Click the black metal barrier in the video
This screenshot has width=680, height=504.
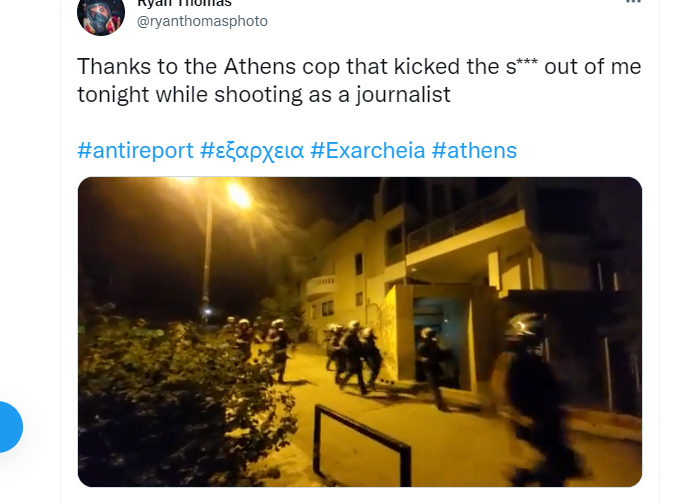pyautogui.click(x=362, y=445)
